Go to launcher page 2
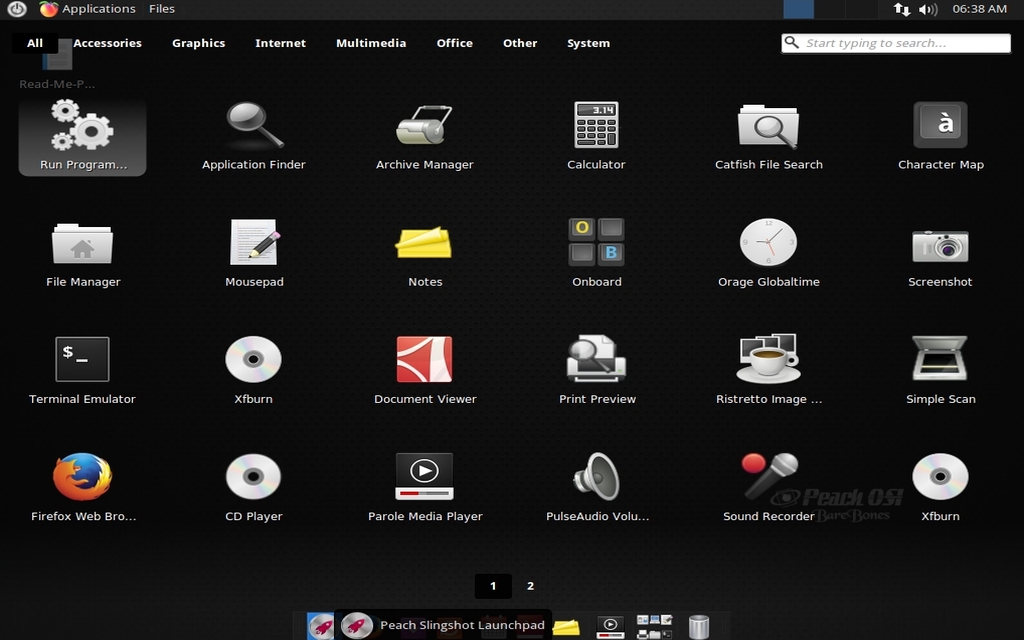 530,586
